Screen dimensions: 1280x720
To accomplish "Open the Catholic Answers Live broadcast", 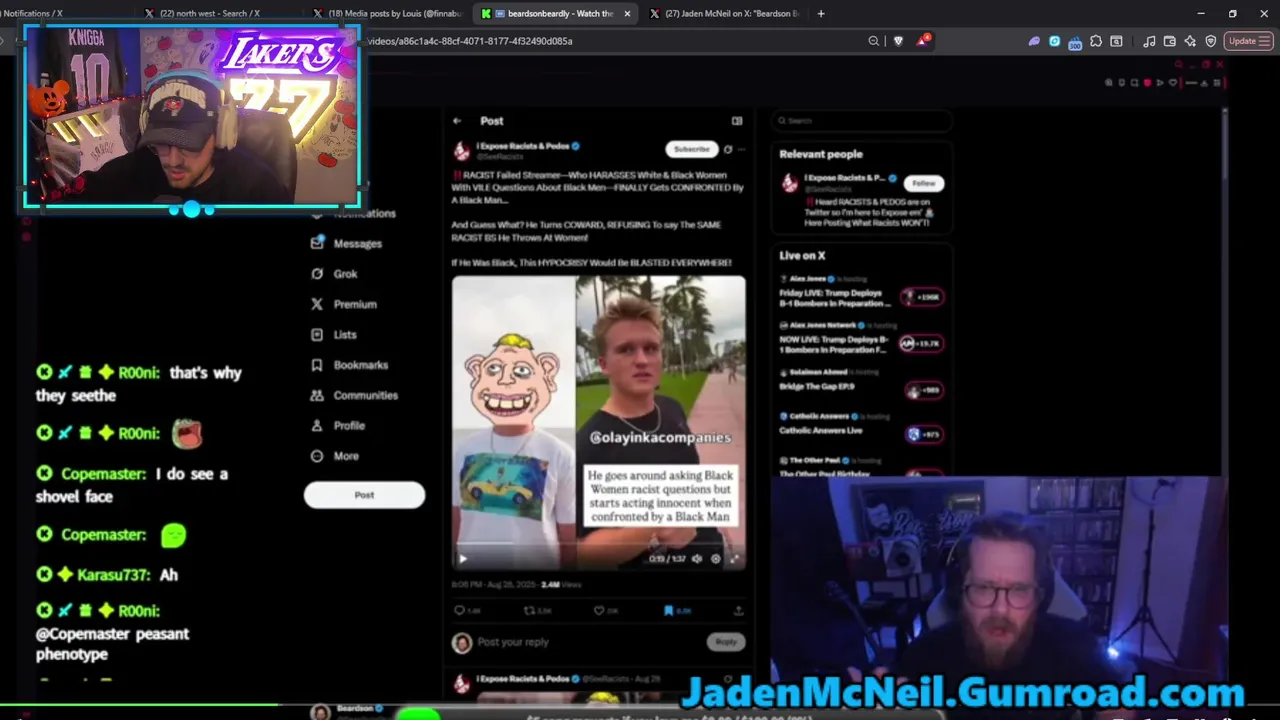I will [x=862, y=428].
